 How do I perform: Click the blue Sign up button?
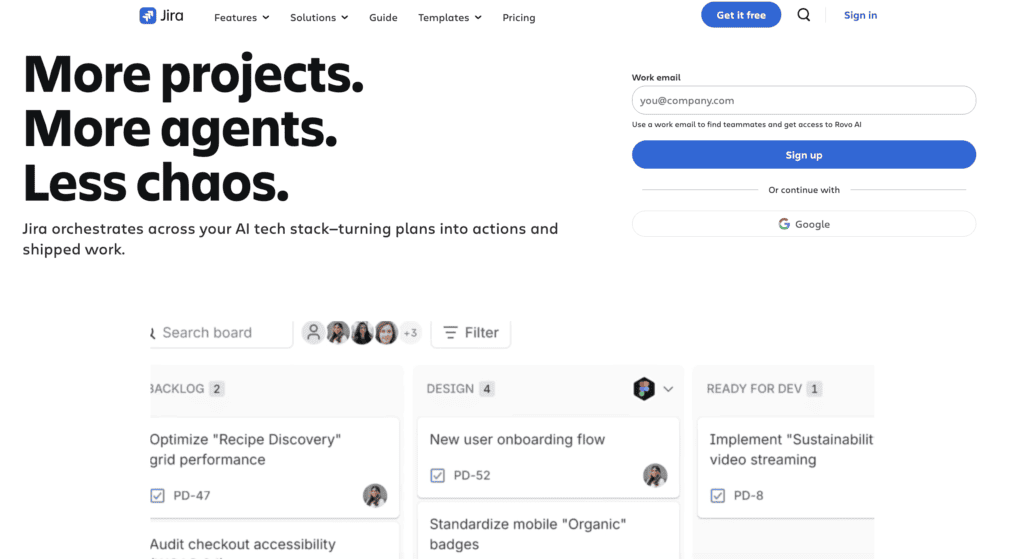803,155
